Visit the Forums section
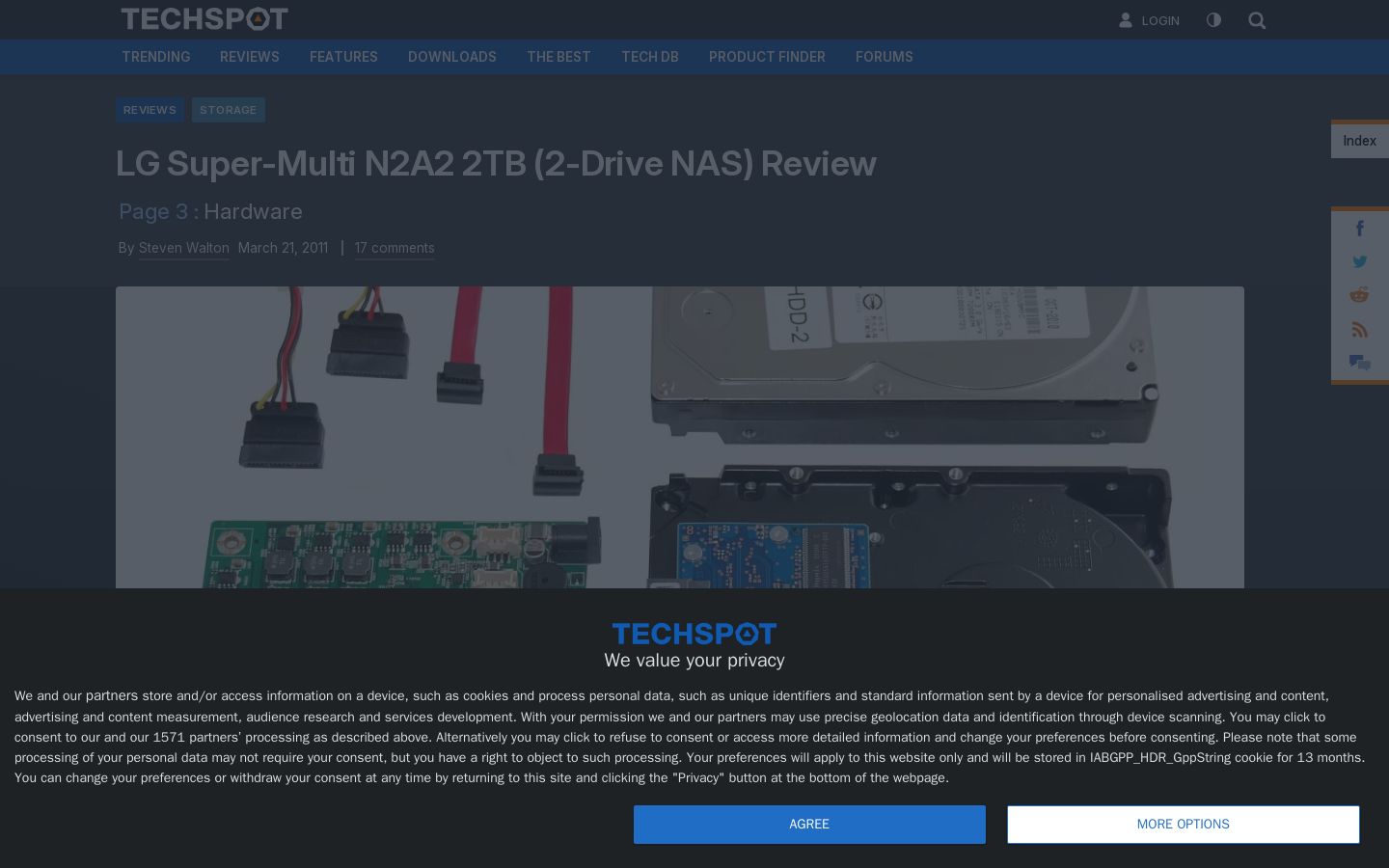Image resolution: width=1389 pixels, height=868 pixels. pos(885,57)
